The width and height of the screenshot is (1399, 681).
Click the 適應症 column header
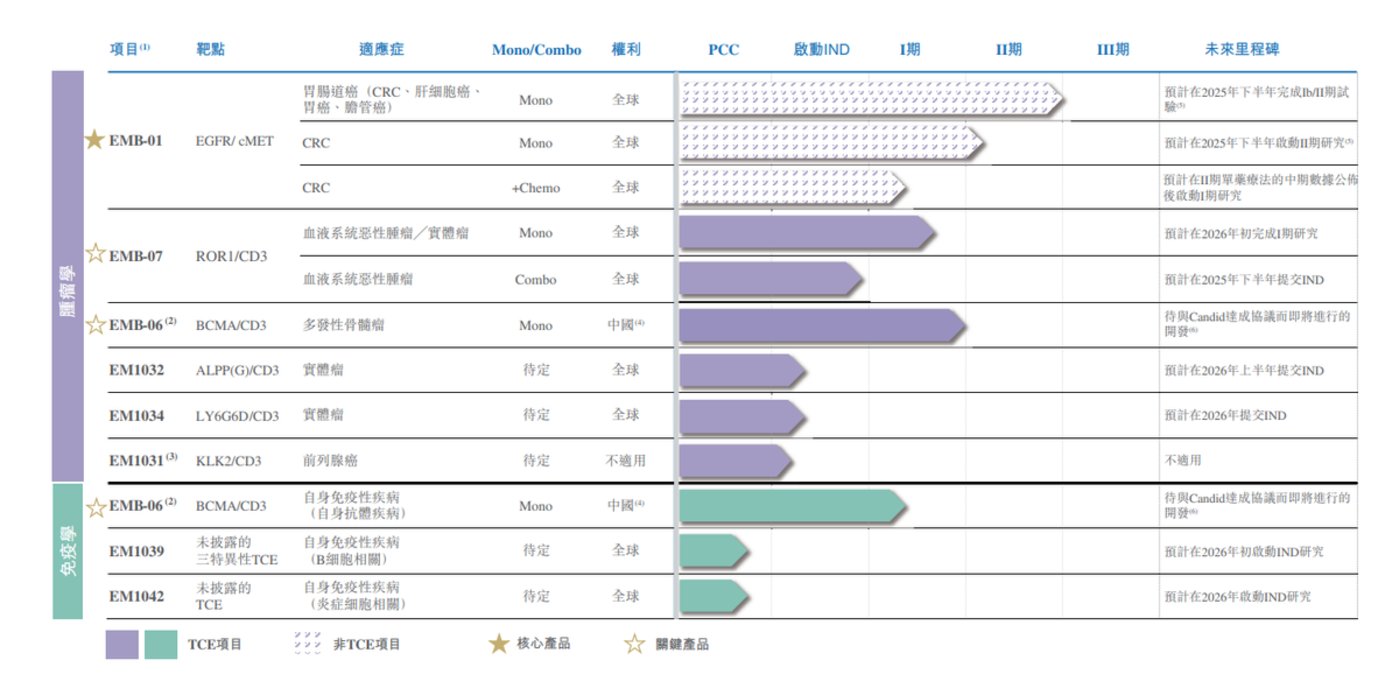(x=381, y=49)
